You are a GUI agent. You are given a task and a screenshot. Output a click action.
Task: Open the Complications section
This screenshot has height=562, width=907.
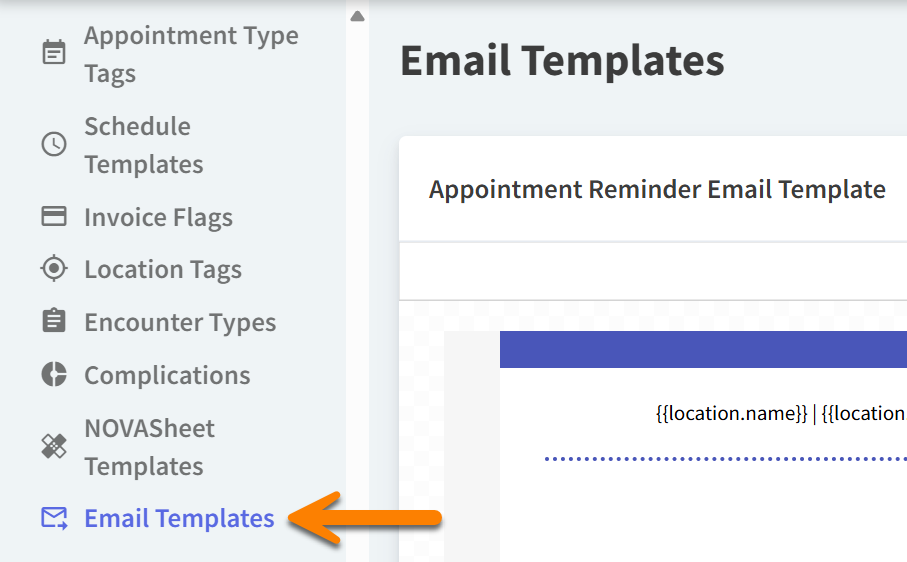167,375
